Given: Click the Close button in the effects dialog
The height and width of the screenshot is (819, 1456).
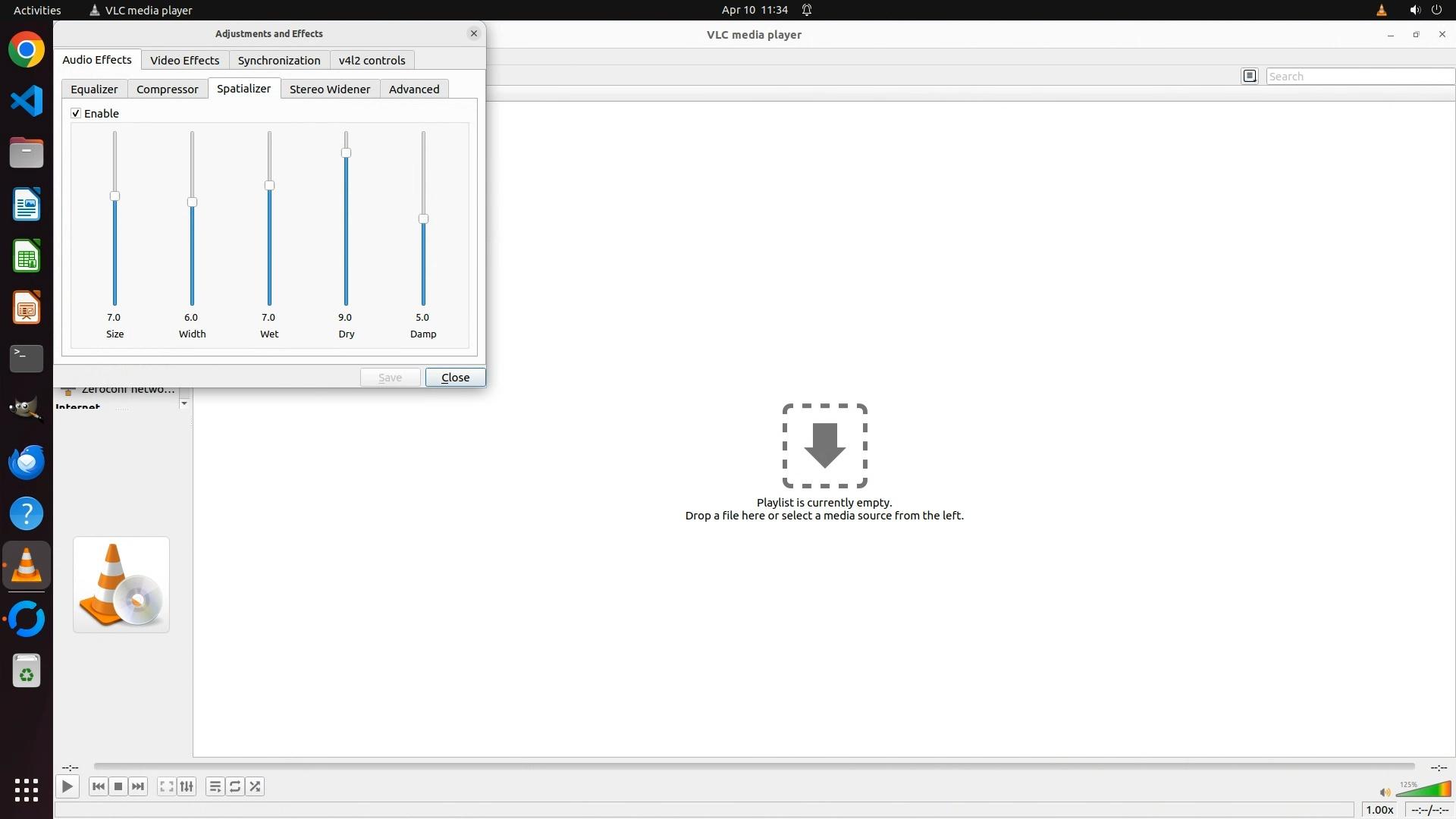Looking at the screenshot, I should coord(455,378).
